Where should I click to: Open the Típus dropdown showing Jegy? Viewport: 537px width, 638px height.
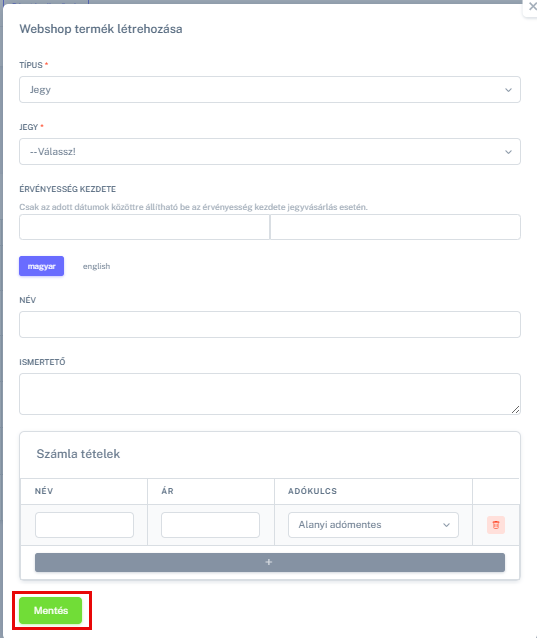pos(270,90)
